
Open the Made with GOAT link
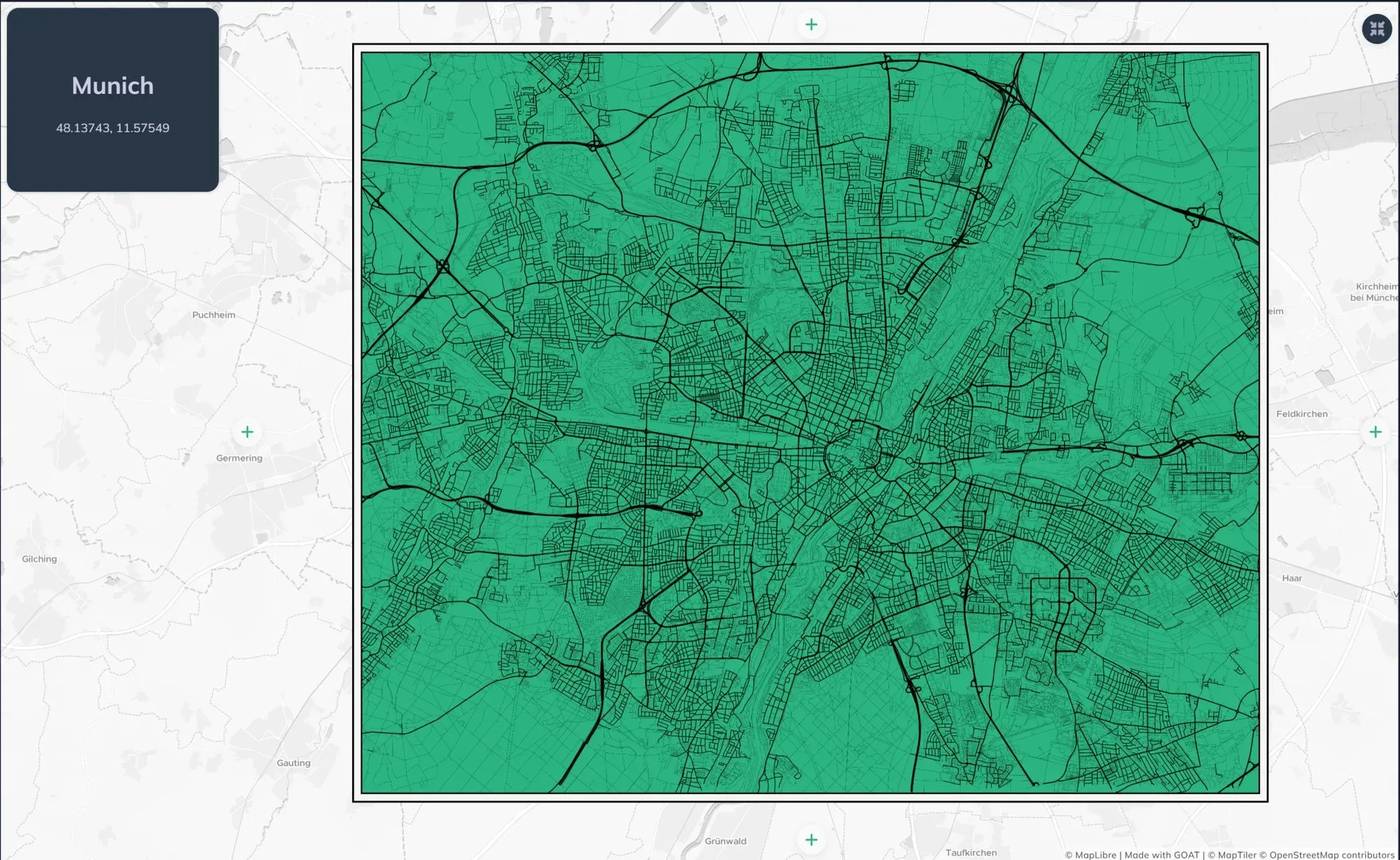1162,854
